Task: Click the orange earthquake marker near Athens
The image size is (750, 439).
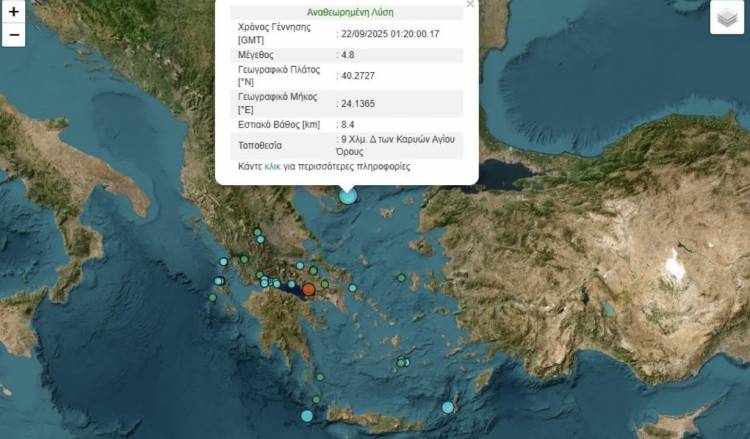Action: pos(309,290)
